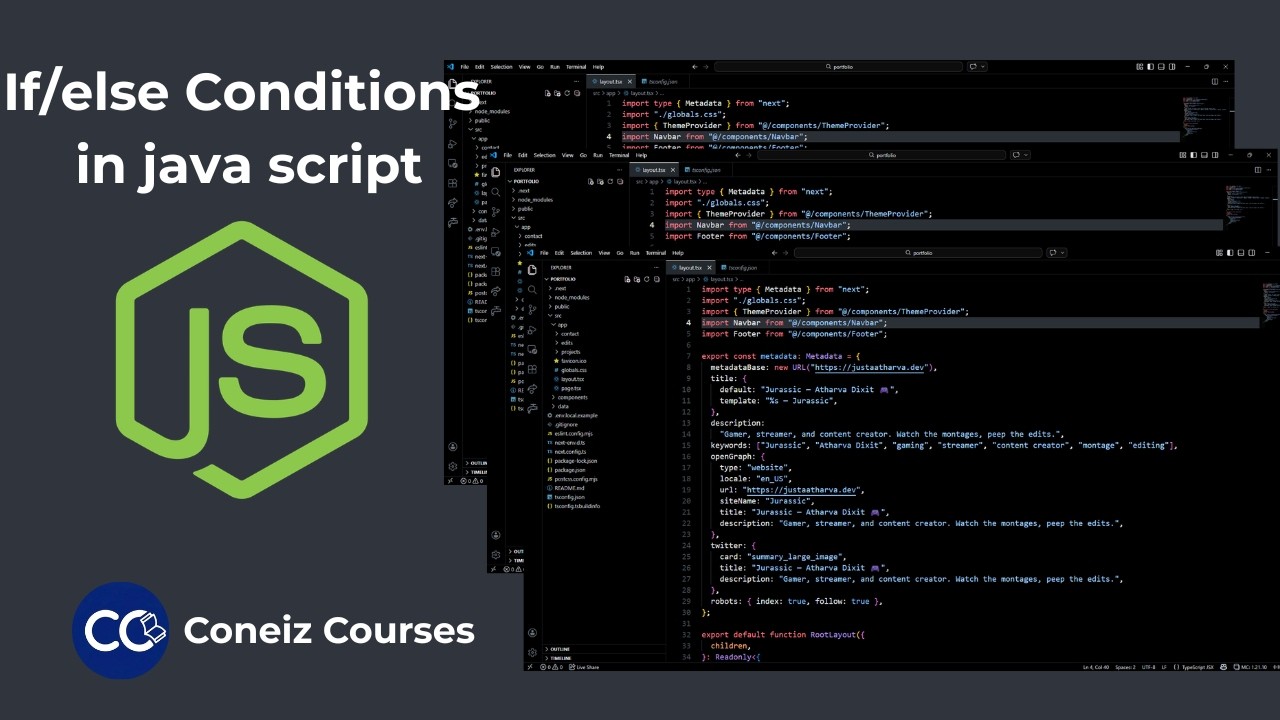Open Extensions icon in front window activity bar
This screenshot has width=1280, height=720.
pos(532,369)
